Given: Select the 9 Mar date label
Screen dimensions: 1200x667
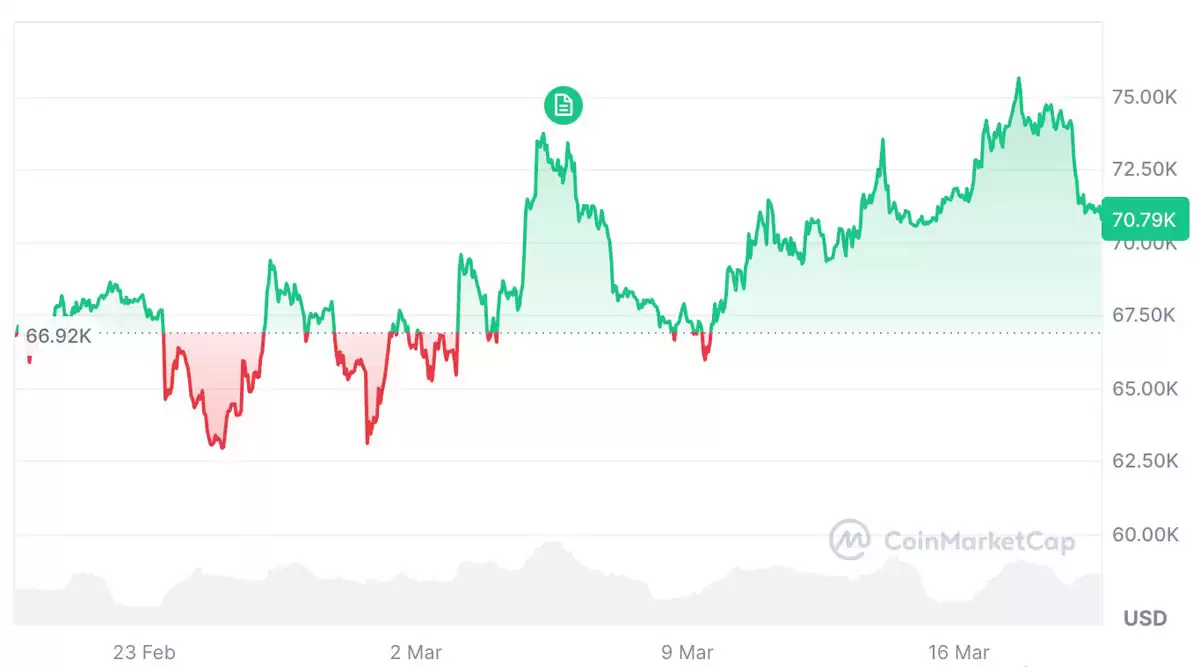Looking at the screenshot, I should point(688,652).
